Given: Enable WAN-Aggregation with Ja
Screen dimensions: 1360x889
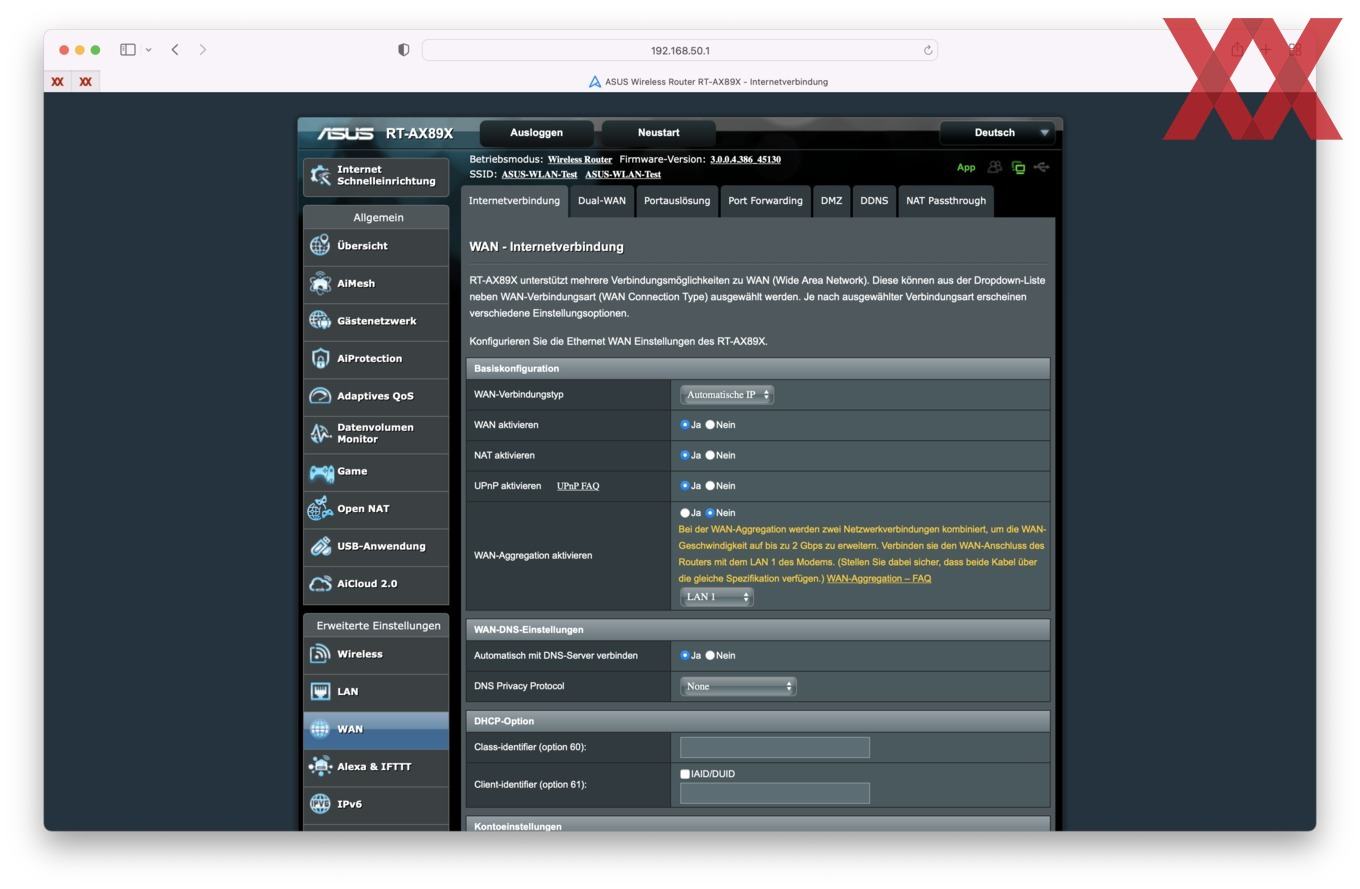Looking at the screenshot, I should (685, 513).
